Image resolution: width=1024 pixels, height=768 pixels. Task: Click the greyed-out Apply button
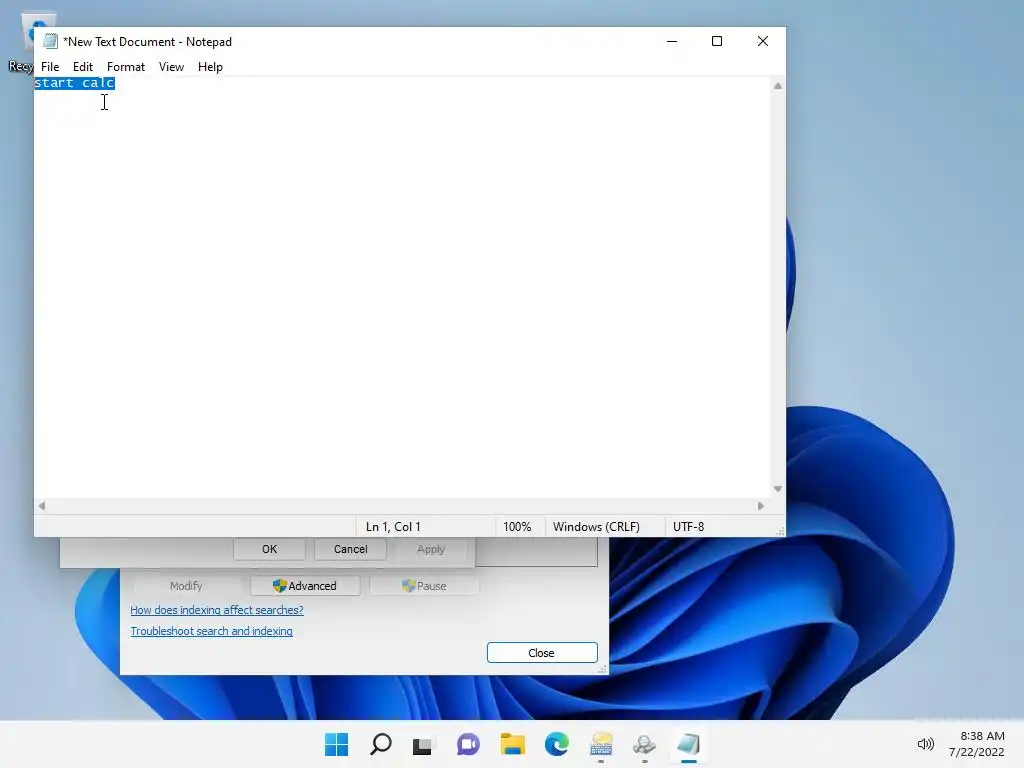point(431,549)
